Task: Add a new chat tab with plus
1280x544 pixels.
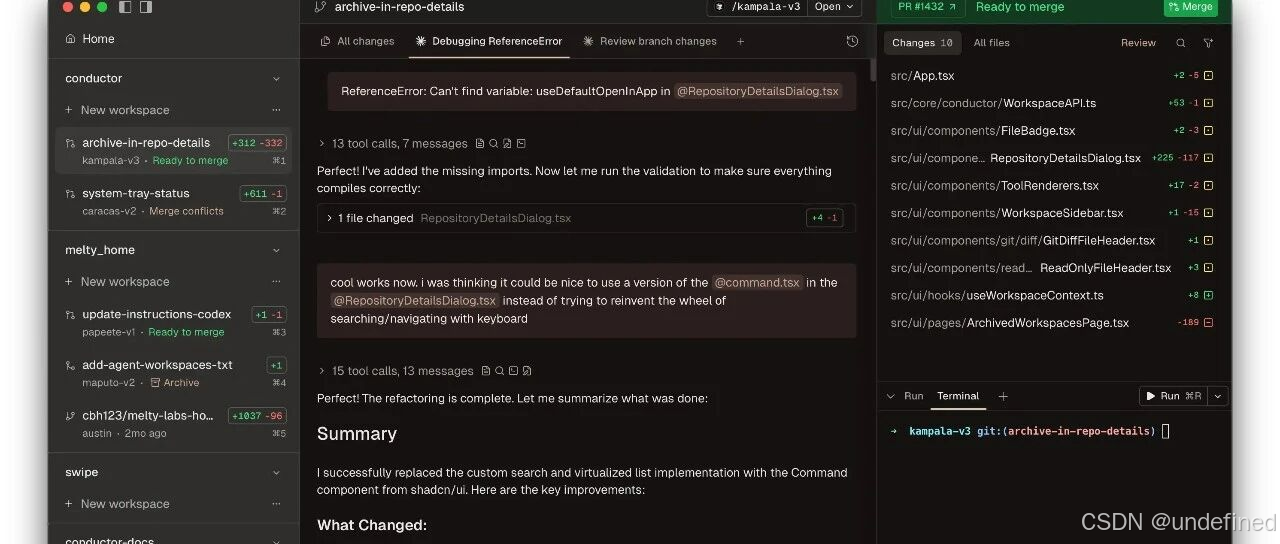Action: [741, 41]
